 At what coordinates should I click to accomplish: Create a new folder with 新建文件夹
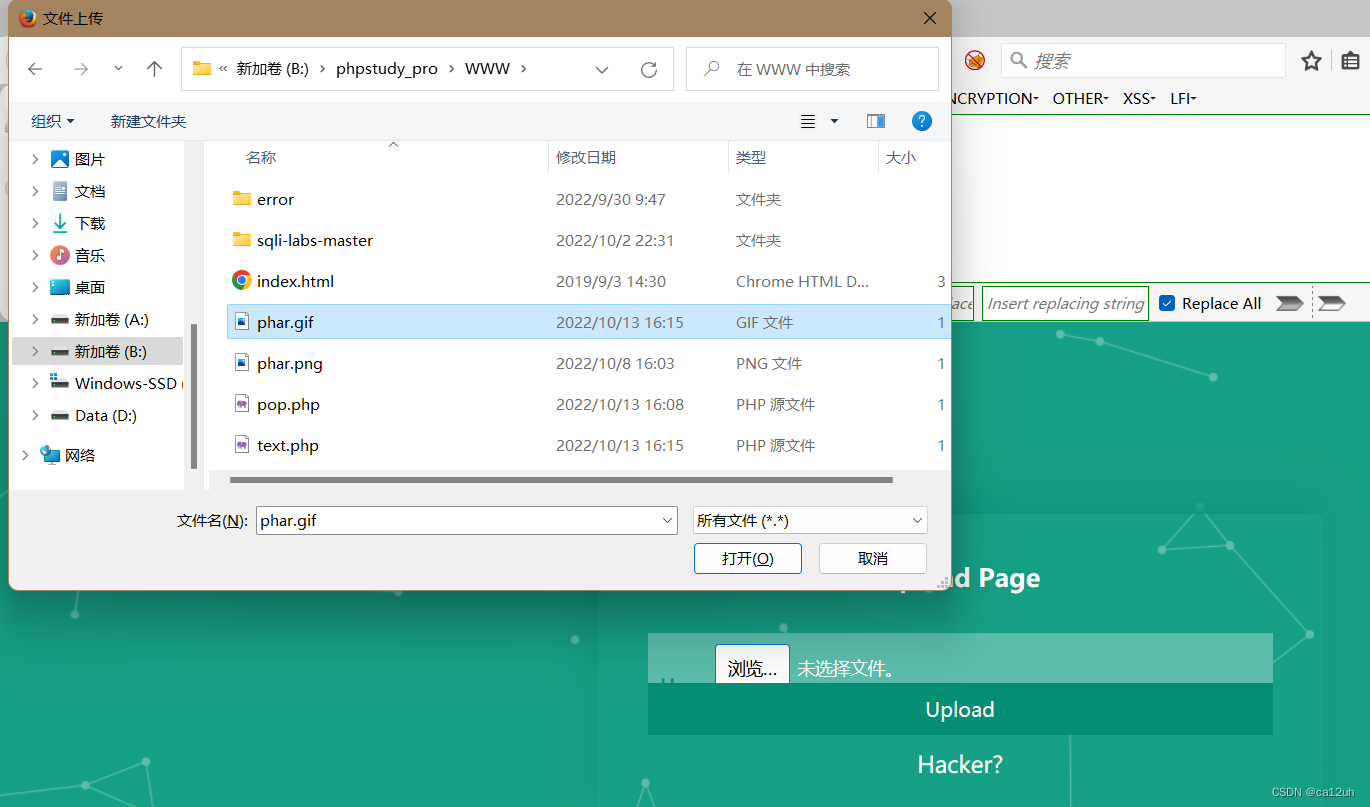coord(148,121)
